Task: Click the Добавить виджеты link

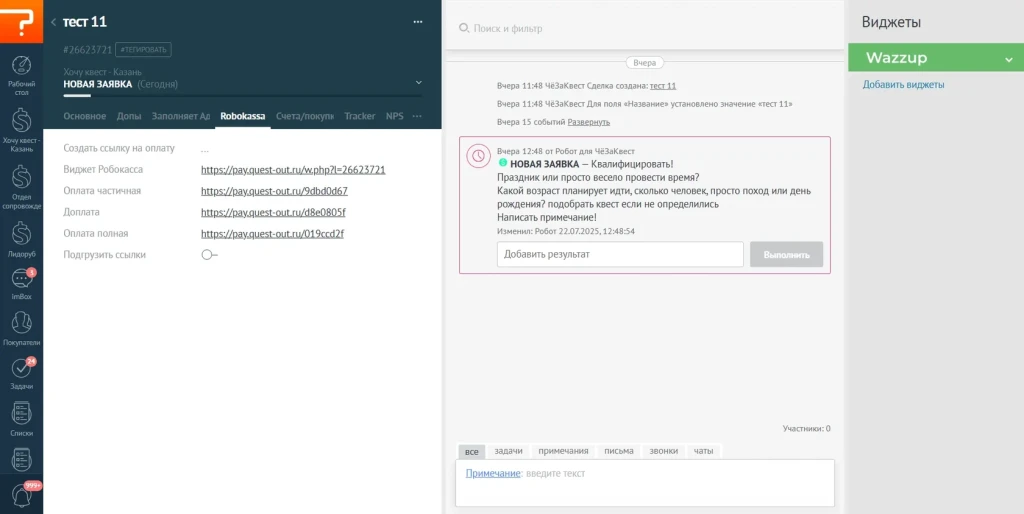Action: (903, 85)
